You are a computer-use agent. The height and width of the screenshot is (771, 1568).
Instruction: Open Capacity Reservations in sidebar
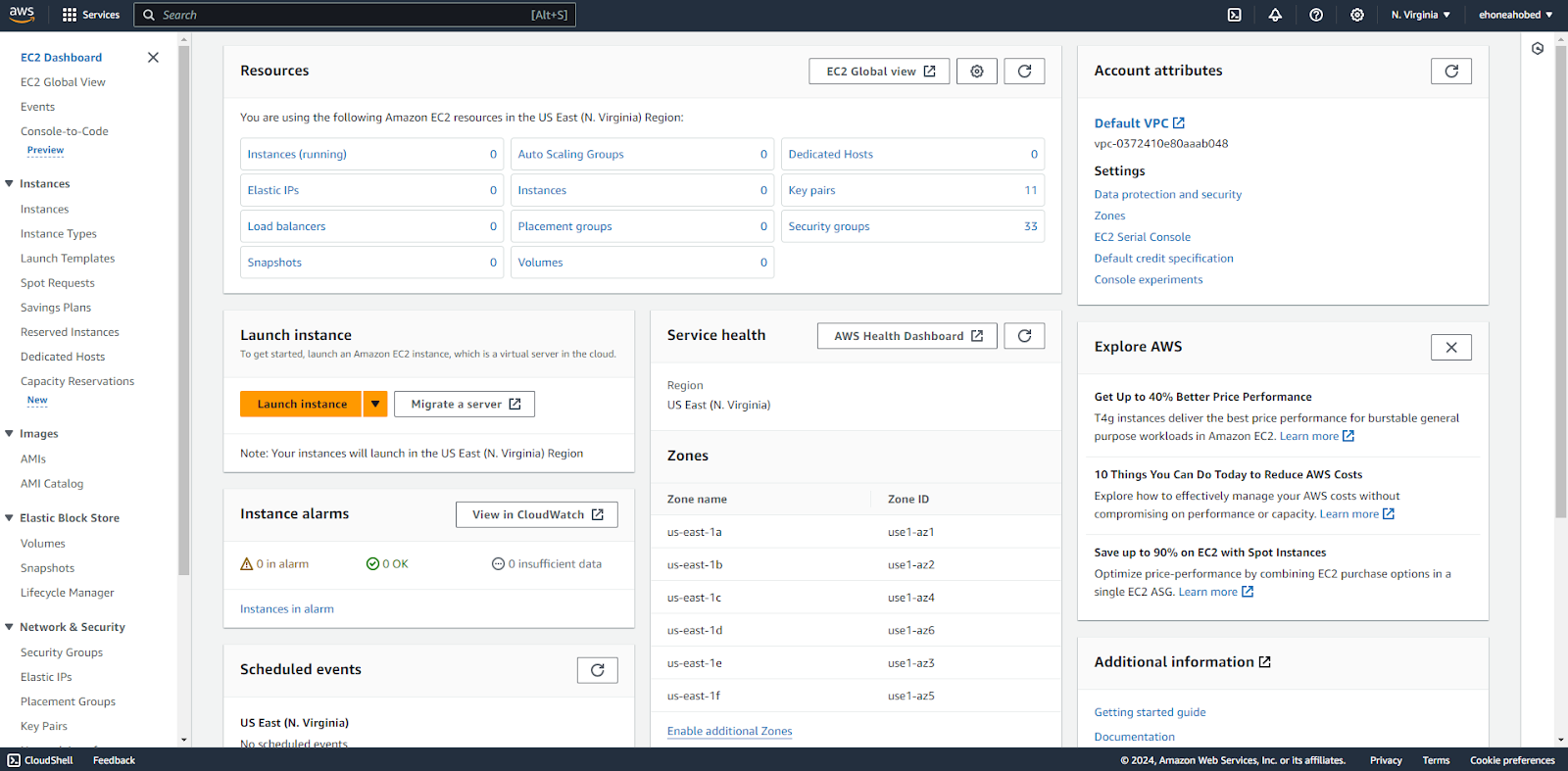[x=77, y=381]
